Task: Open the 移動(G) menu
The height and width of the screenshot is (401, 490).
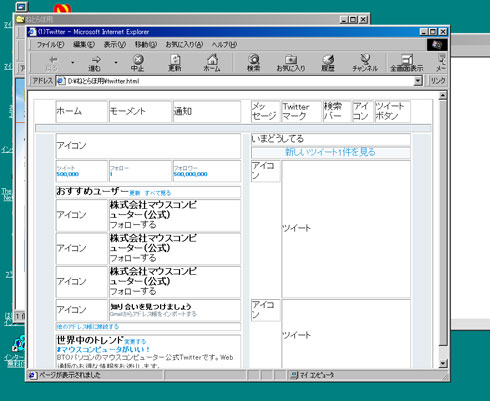Action: 145,45
